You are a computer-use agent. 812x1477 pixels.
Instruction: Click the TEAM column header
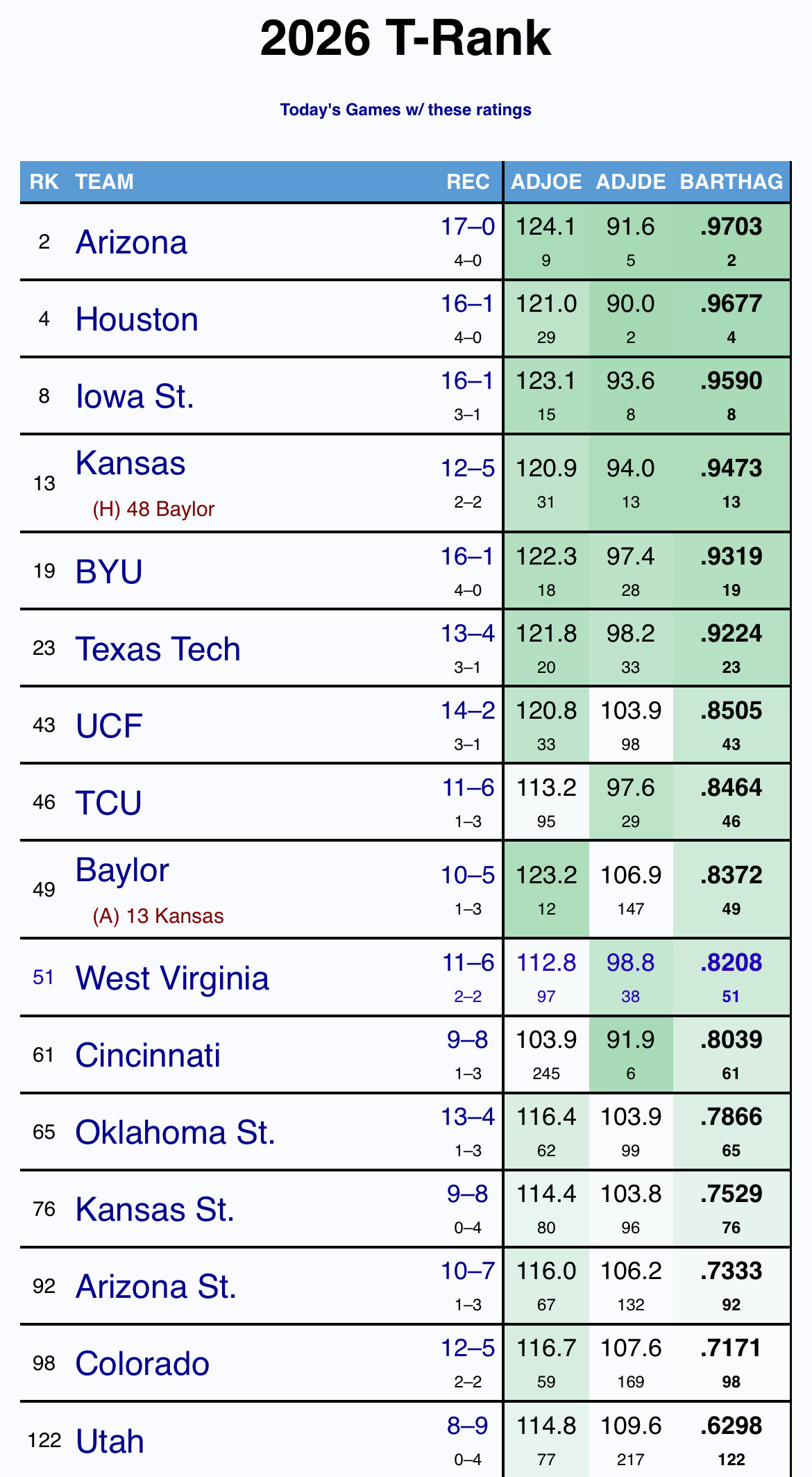tap(104, 182)
